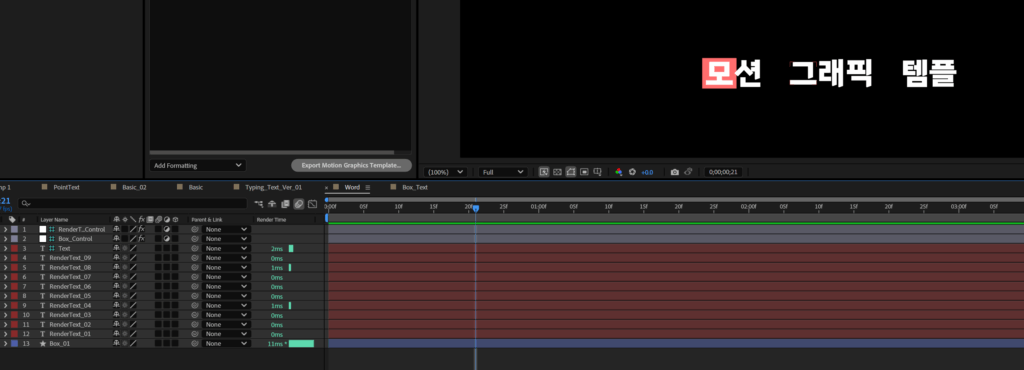Image resolution: width=1024 pixels, height=370 pixels.
Task: Open Parent dropdown for RenderT_Control layer
Action: [x=226, y=230]
